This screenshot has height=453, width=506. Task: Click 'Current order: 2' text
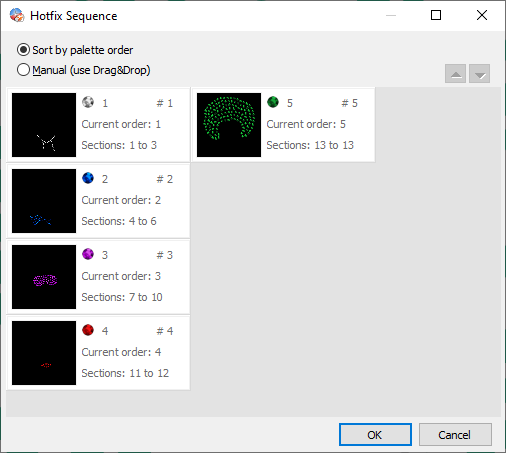point(121,200)
